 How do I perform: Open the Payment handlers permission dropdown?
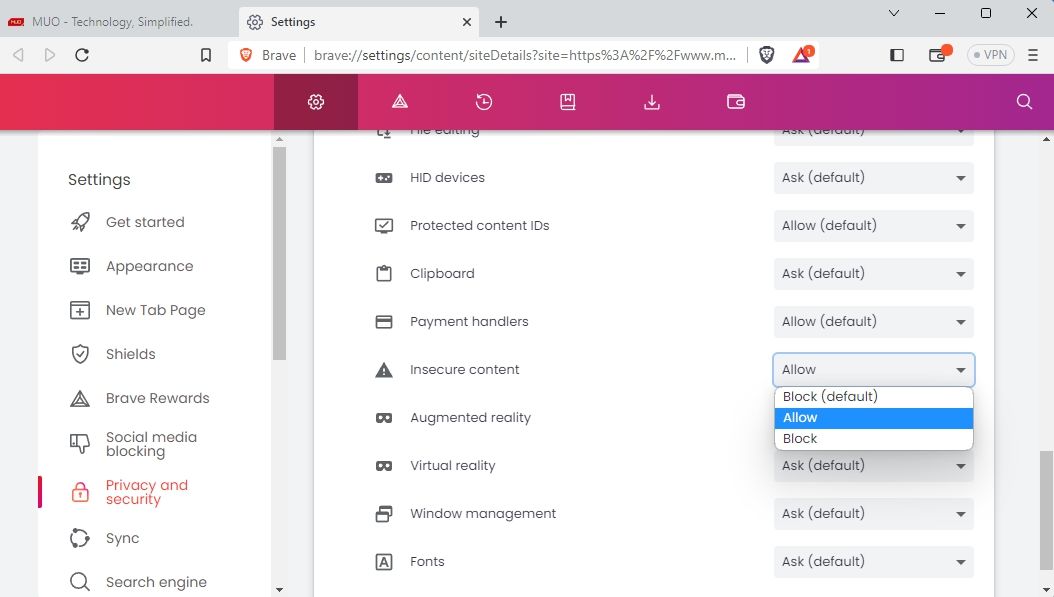pos(873,322)
